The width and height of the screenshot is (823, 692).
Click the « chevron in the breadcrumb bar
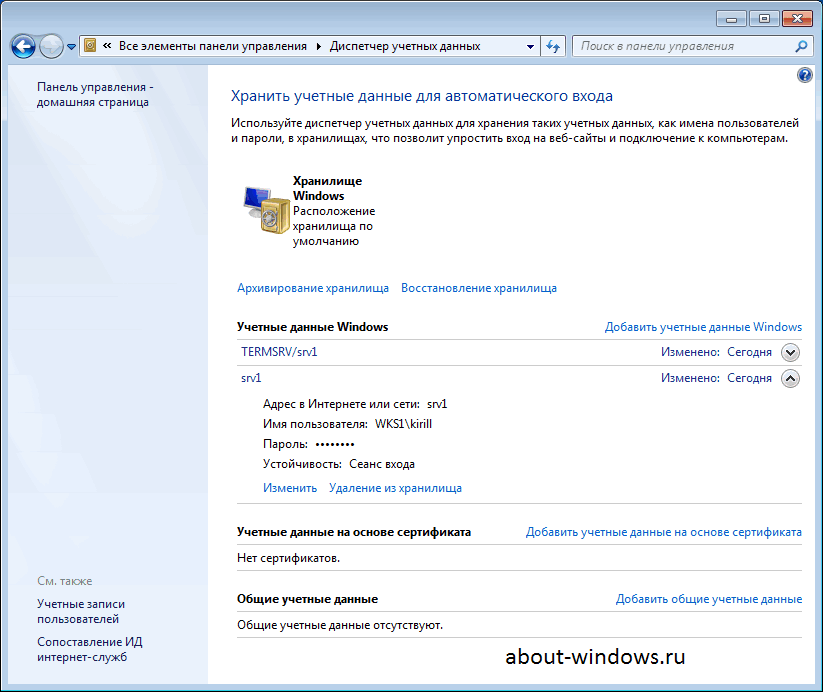coord(107,45)
